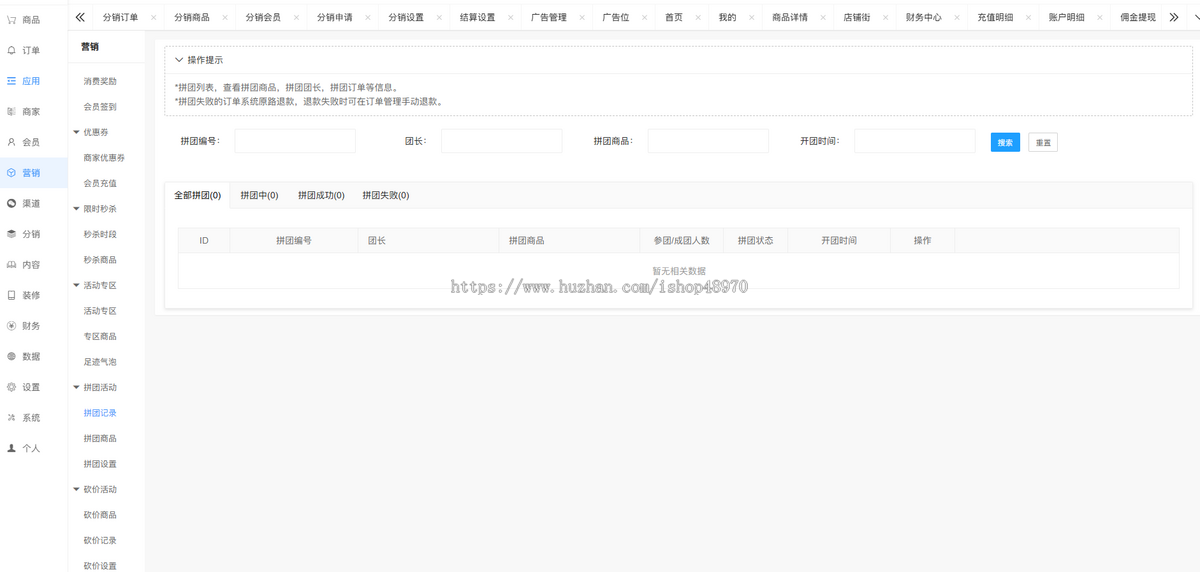Open 会员 in the main sidebar
The image size is (1200, 572).
tap(30, 142)
